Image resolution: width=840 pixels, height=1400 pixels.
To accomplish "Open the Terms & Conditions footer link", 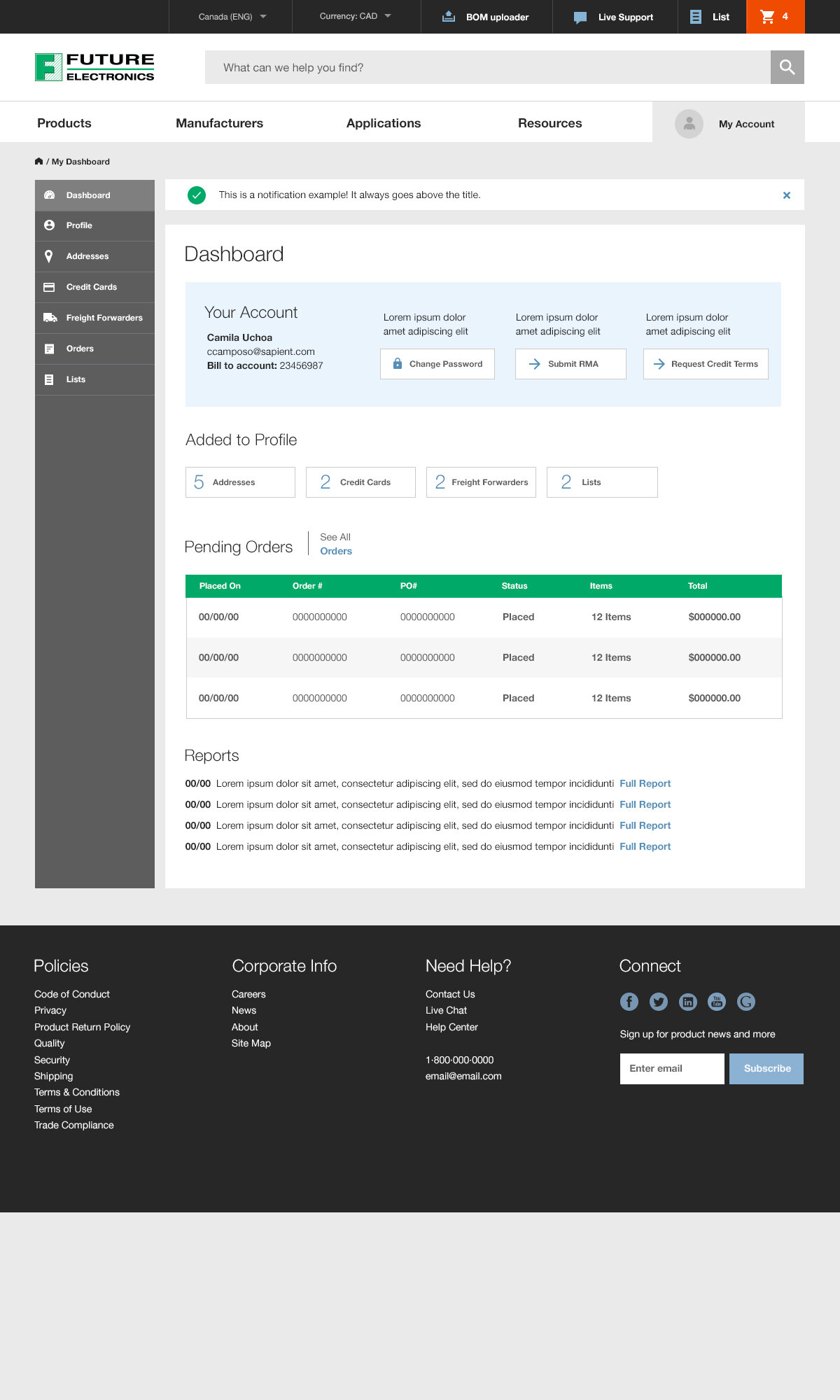I will coord(77,1092).
